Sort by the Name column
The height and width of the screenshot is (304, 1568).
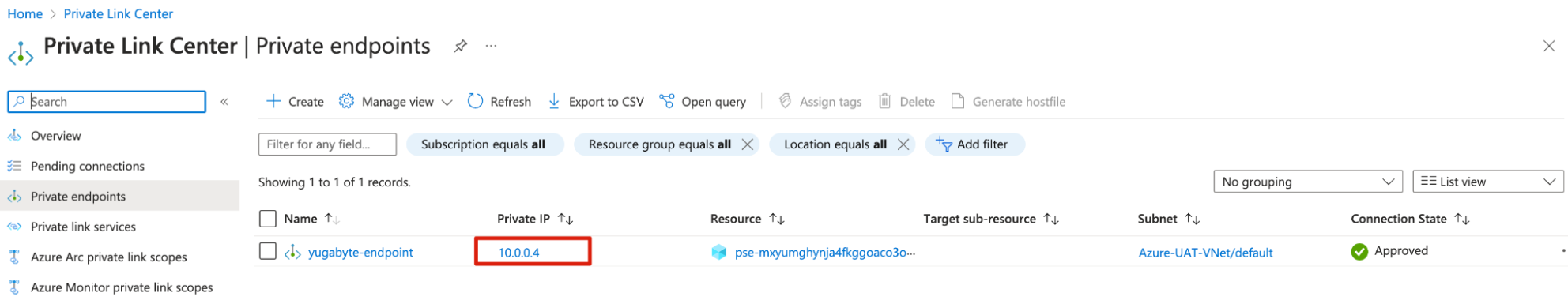tap(311, 219)
